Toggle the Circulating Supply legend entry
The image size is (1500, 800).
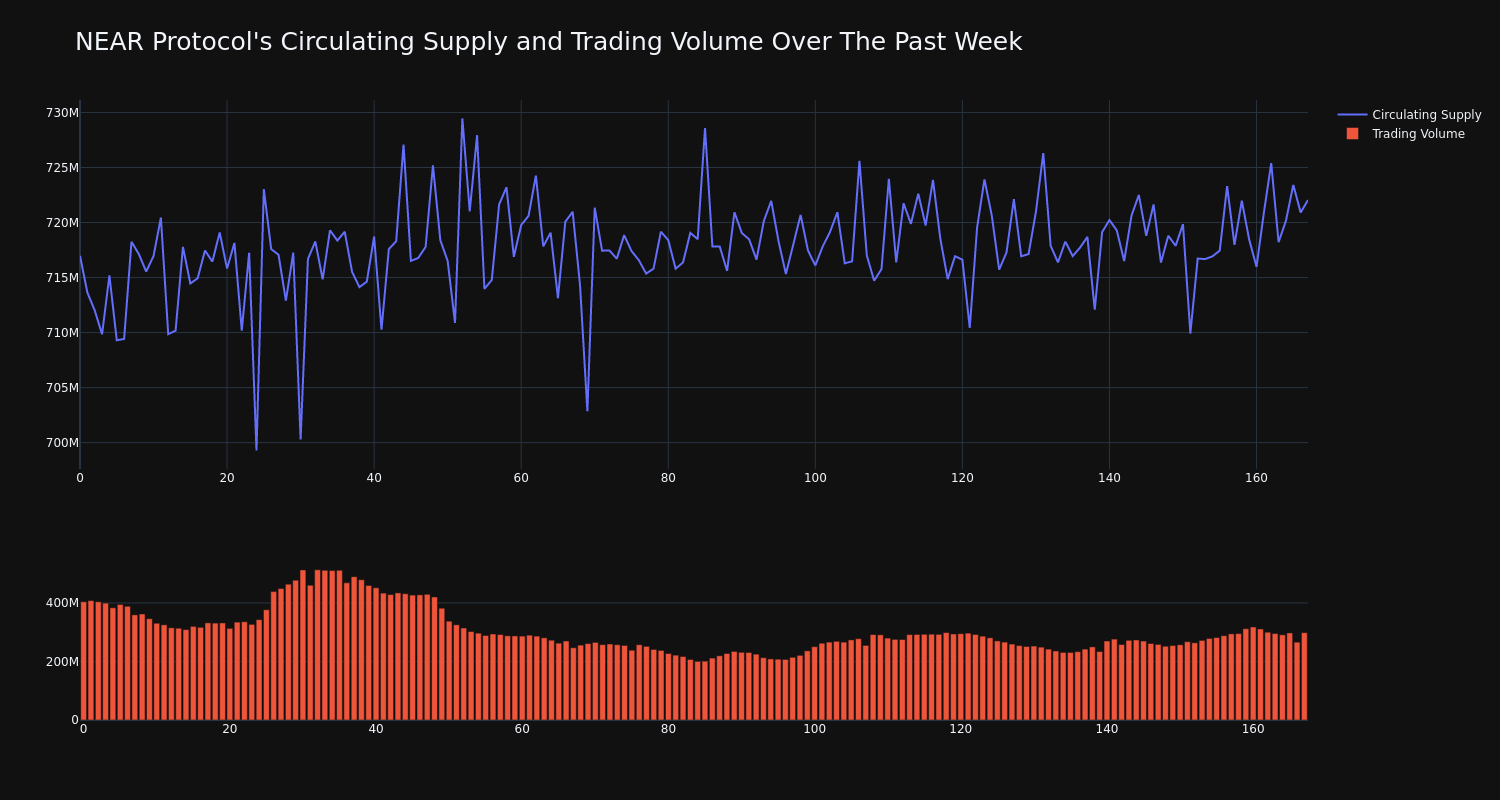[x=1409, y=115]
